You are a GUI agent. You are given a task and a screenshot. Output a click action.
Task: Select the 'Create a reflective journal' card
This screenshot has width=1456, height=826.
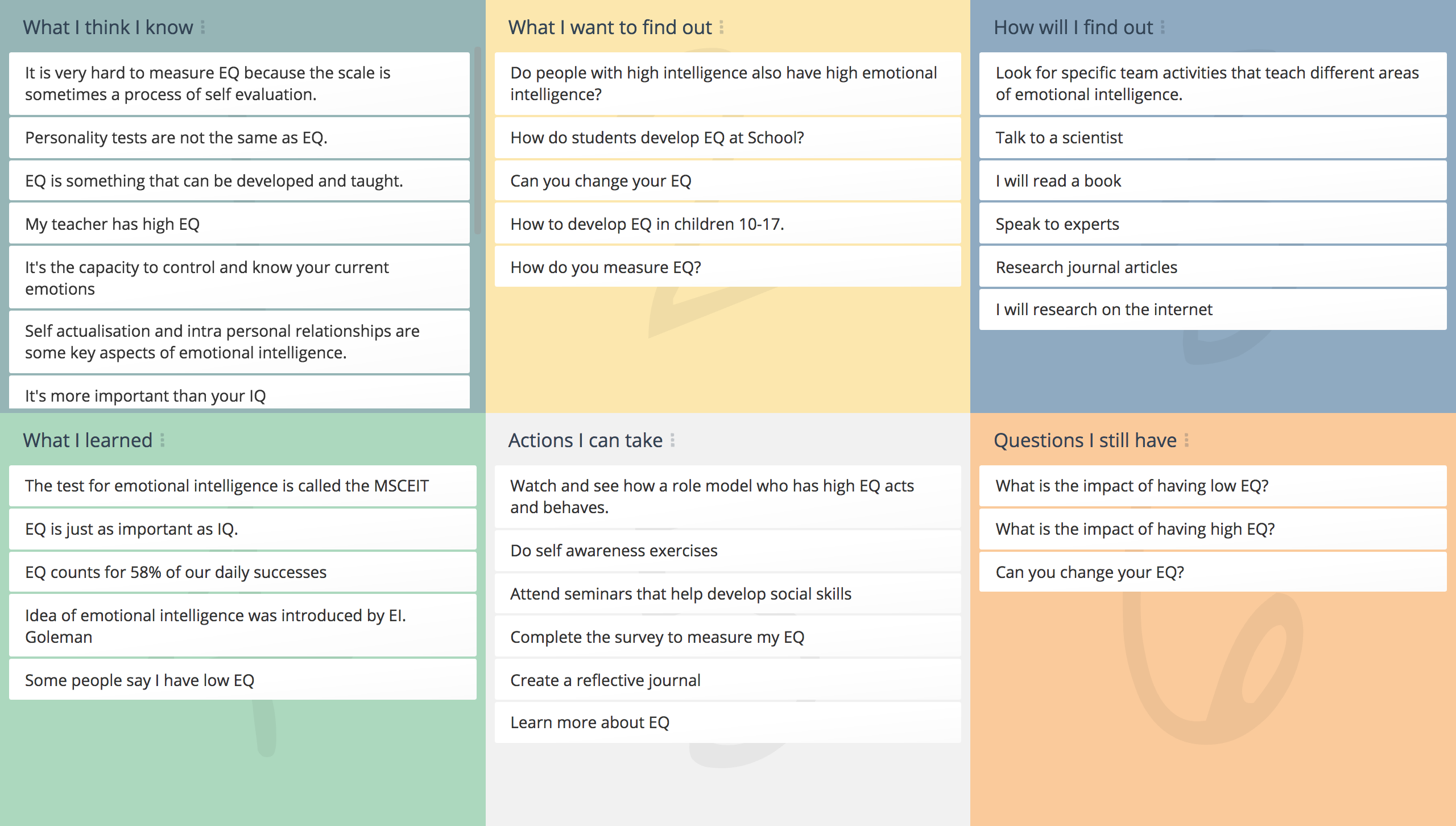pyautogui.click(x=727, y=680)
